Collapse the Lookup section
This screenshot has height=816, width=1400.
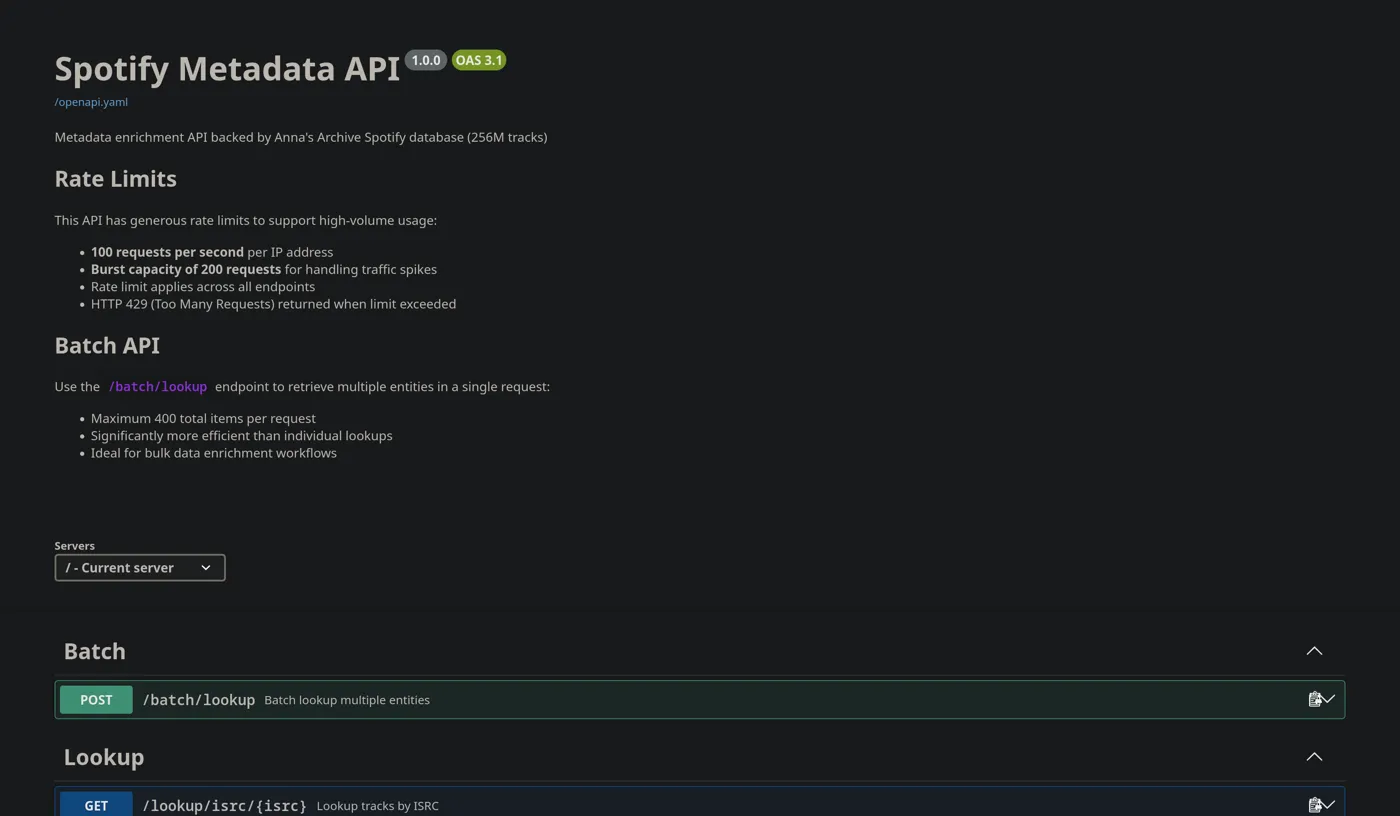pos(1314,757)
